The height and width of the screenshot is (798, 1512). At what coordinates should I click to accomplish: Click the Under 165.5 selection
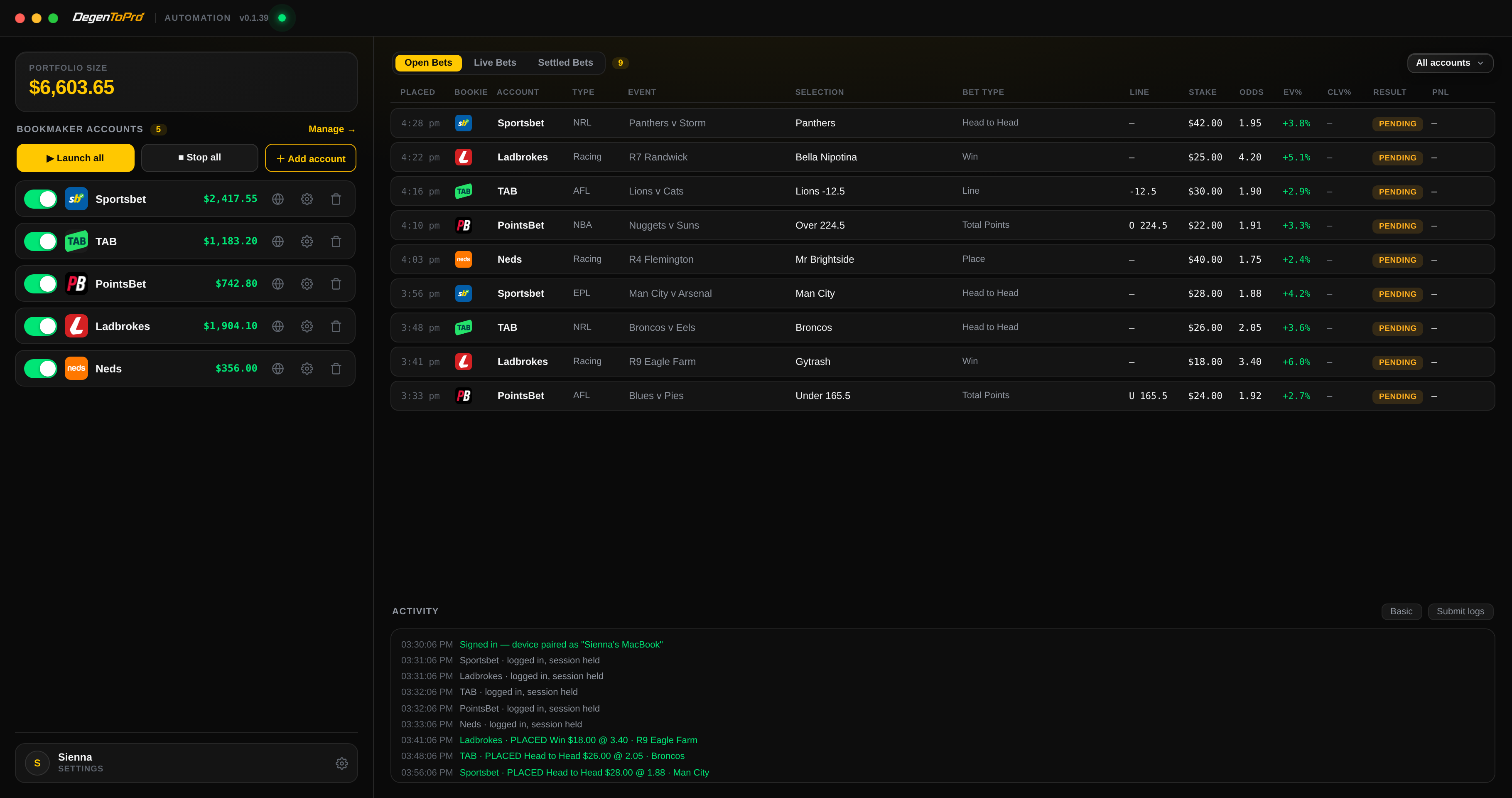[823, 395]
